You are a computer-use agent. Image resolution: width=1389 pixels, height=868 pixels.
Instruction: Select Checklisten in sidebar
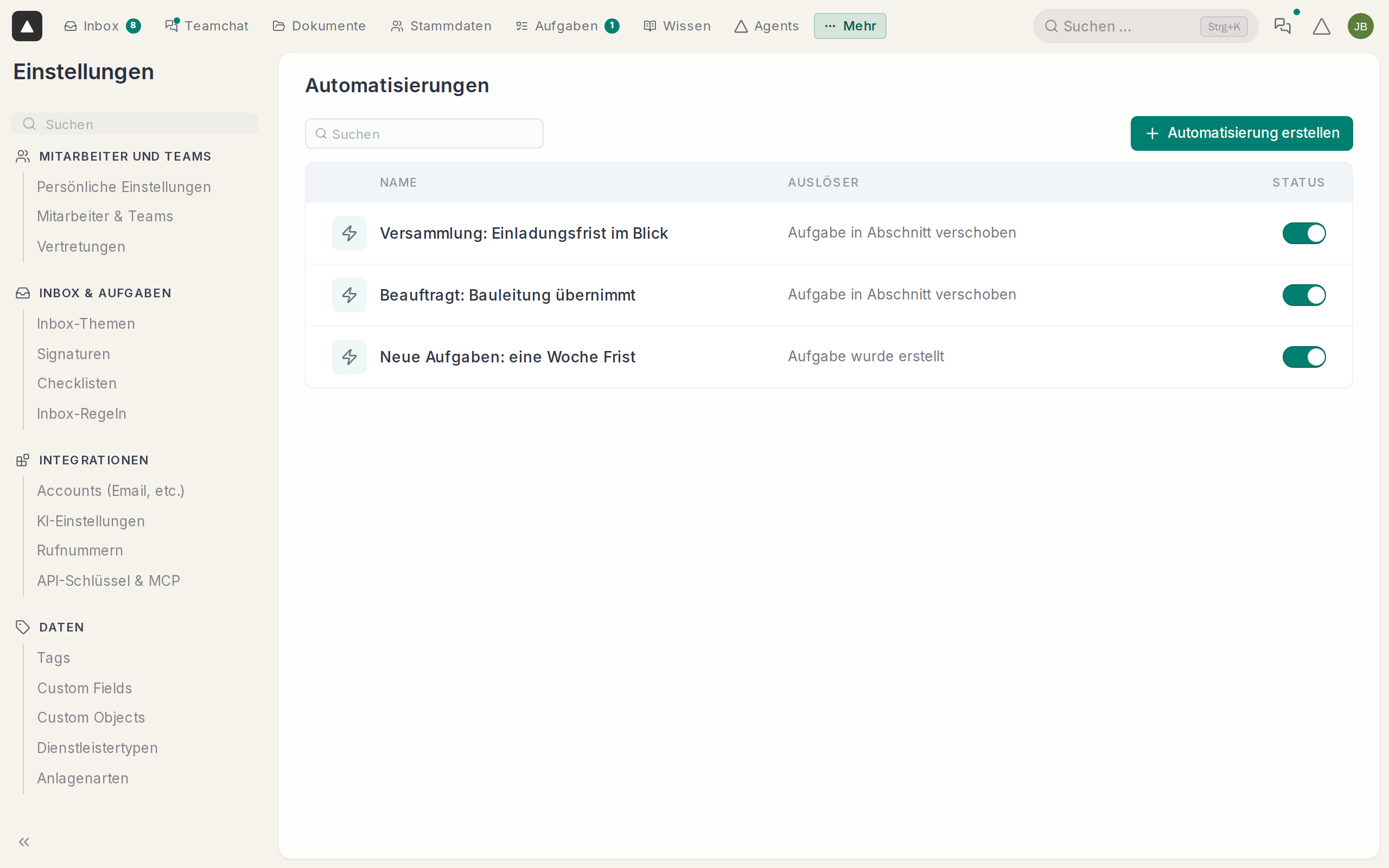click(77, 383)
